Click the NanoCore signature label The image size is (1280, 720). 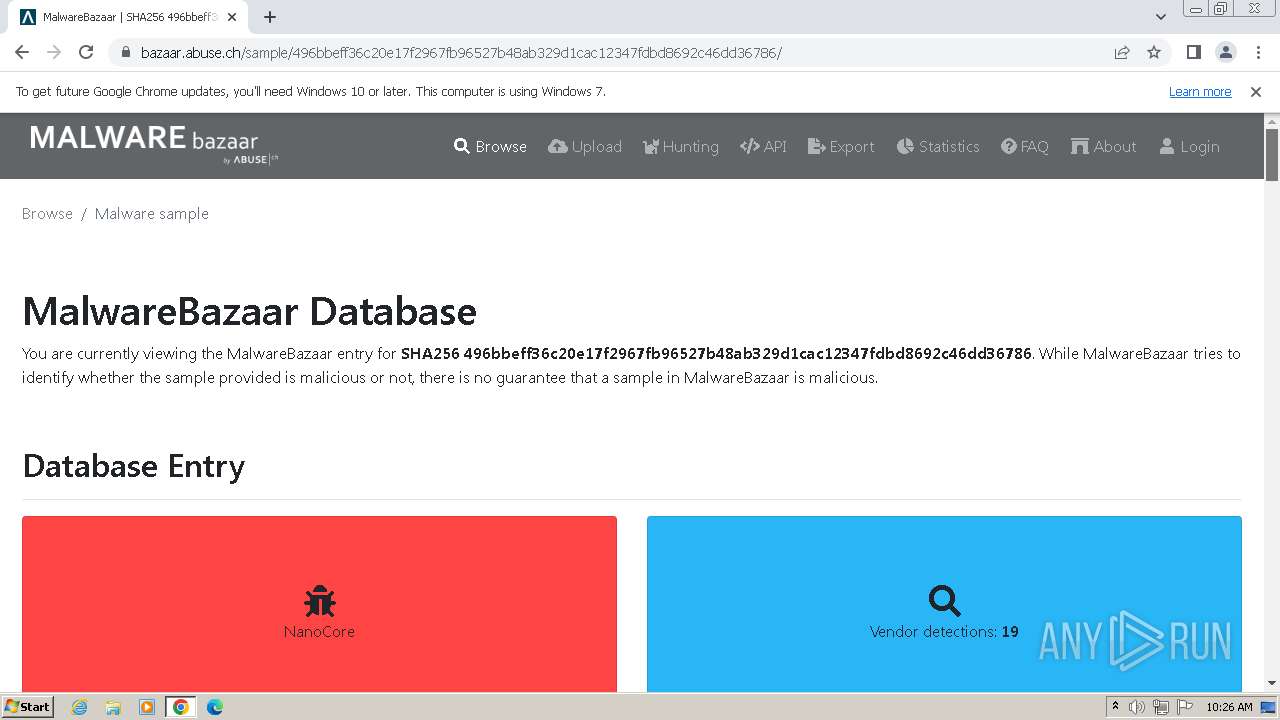319,632
